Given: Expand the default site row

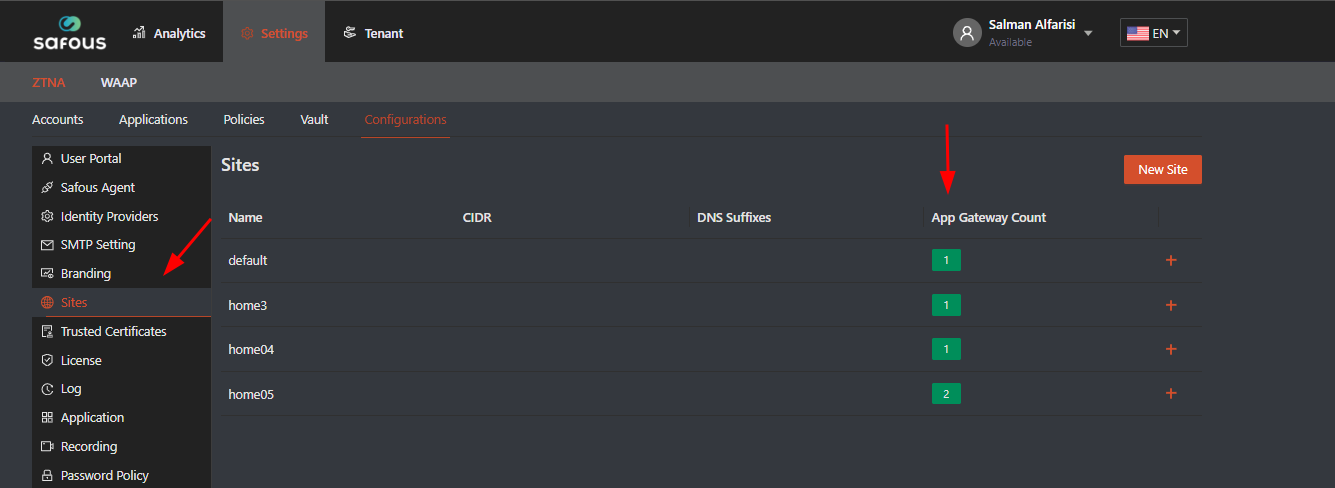Looking at the screenshot, I should tap(1171, 261).
